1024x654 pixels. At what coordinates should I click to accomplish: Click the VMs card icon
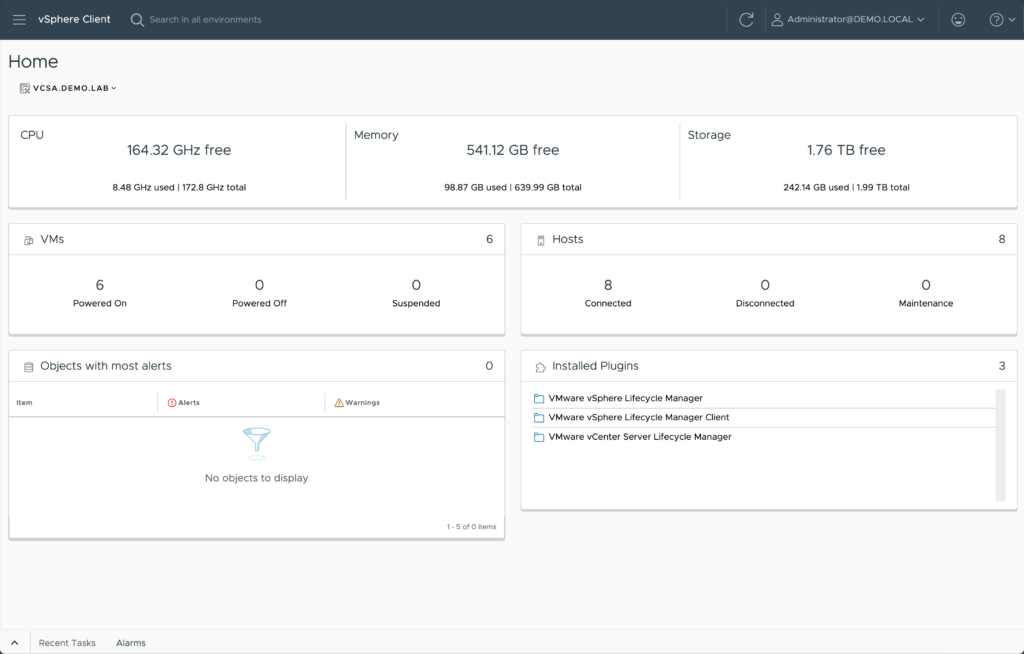[x=28, y=240]
